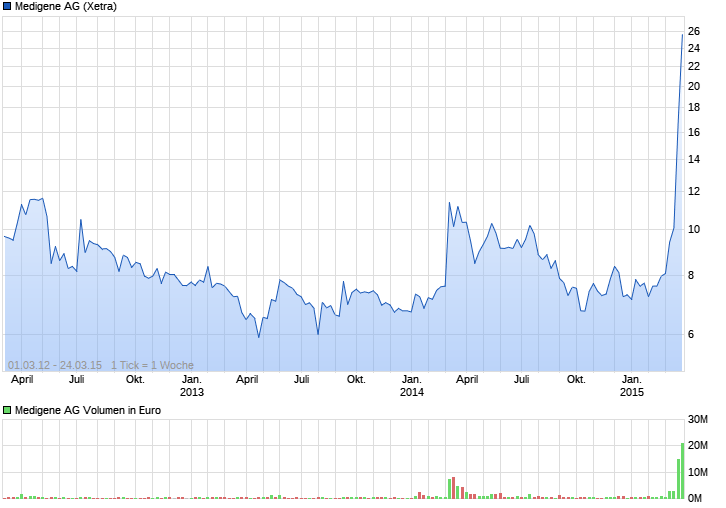Click the blue Medigene AG legend square
Viewport: 726px width, 508px height.
[7, 6]
